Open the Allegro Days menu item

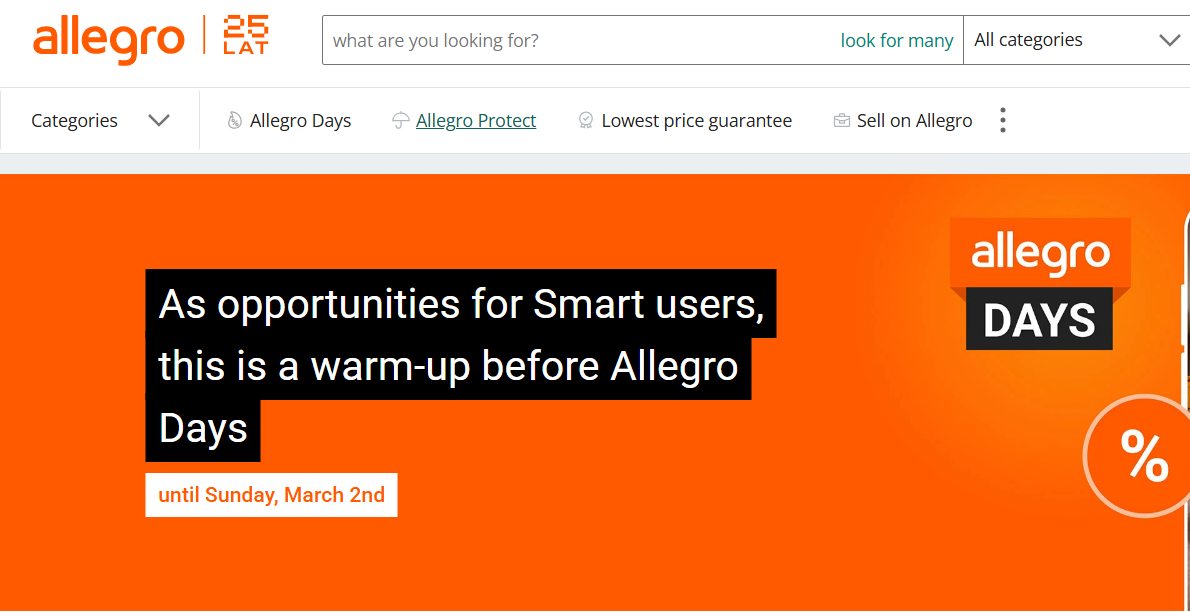coord(300,121)
